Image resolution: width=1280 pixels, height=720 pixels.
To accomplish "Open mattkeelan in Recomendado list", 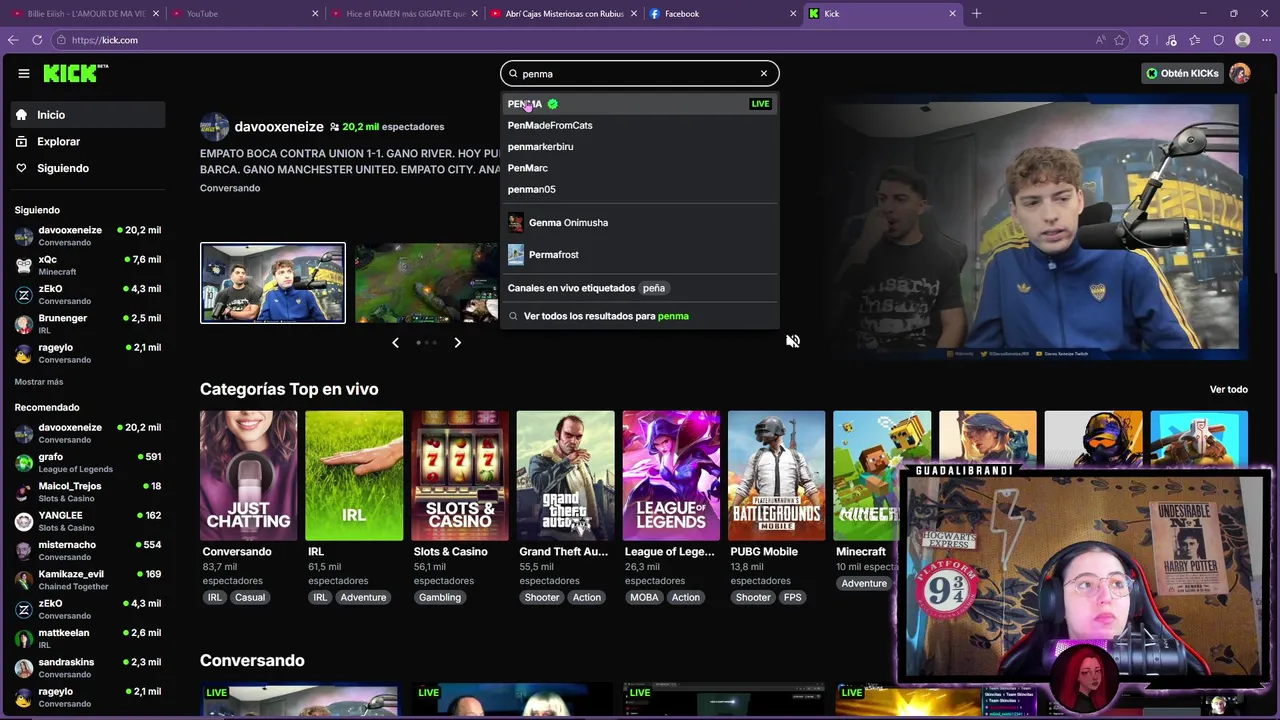I will coord(88,639).
